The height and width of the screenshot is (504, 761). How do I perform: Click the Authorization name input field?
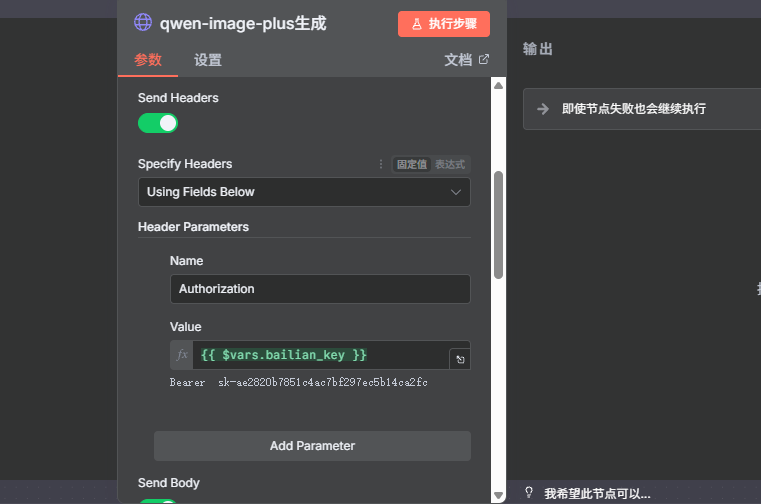pyautogui.click(x=320, y=289)
